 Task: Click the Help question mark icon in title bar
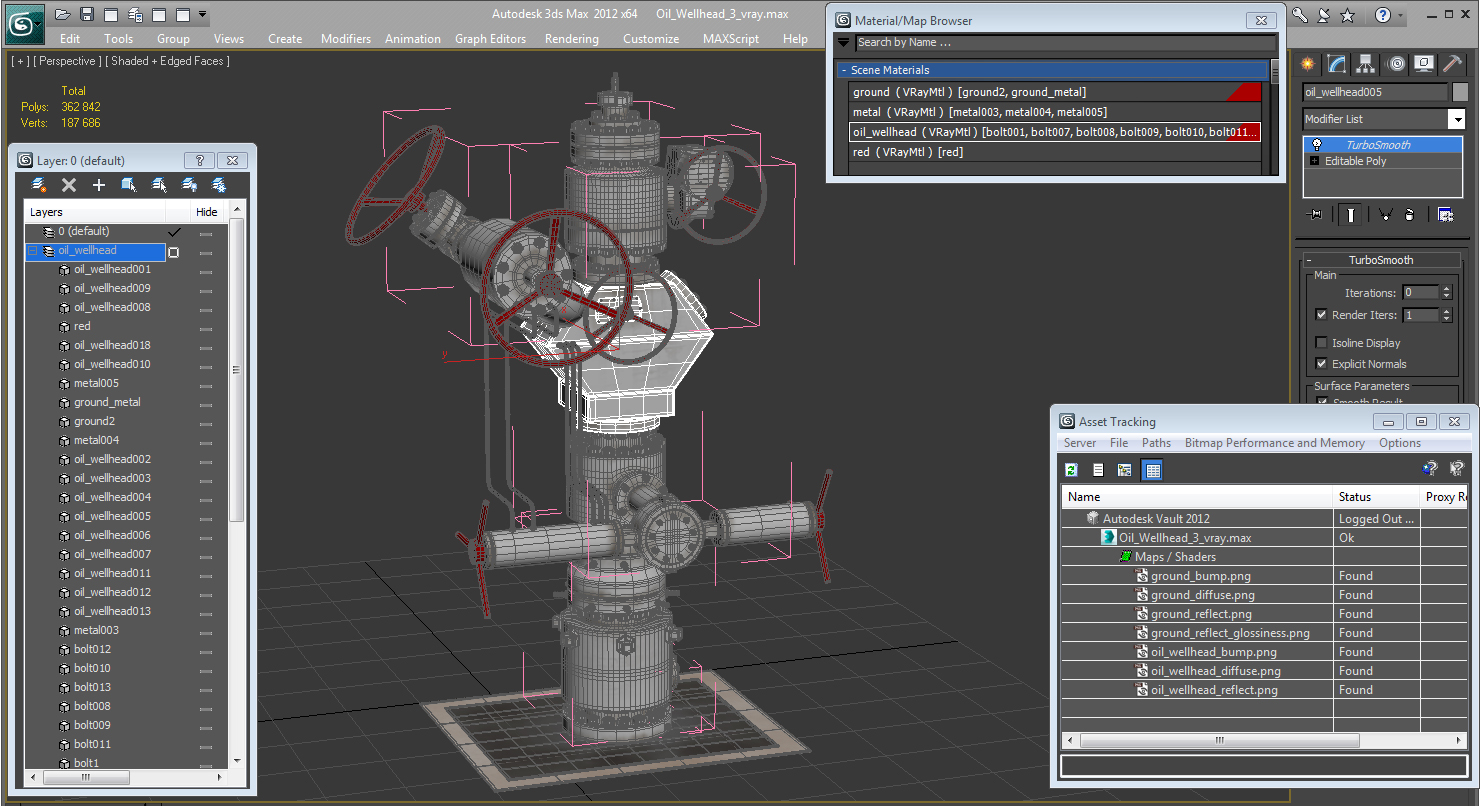pyautogui.click(x=1382, y=15)
